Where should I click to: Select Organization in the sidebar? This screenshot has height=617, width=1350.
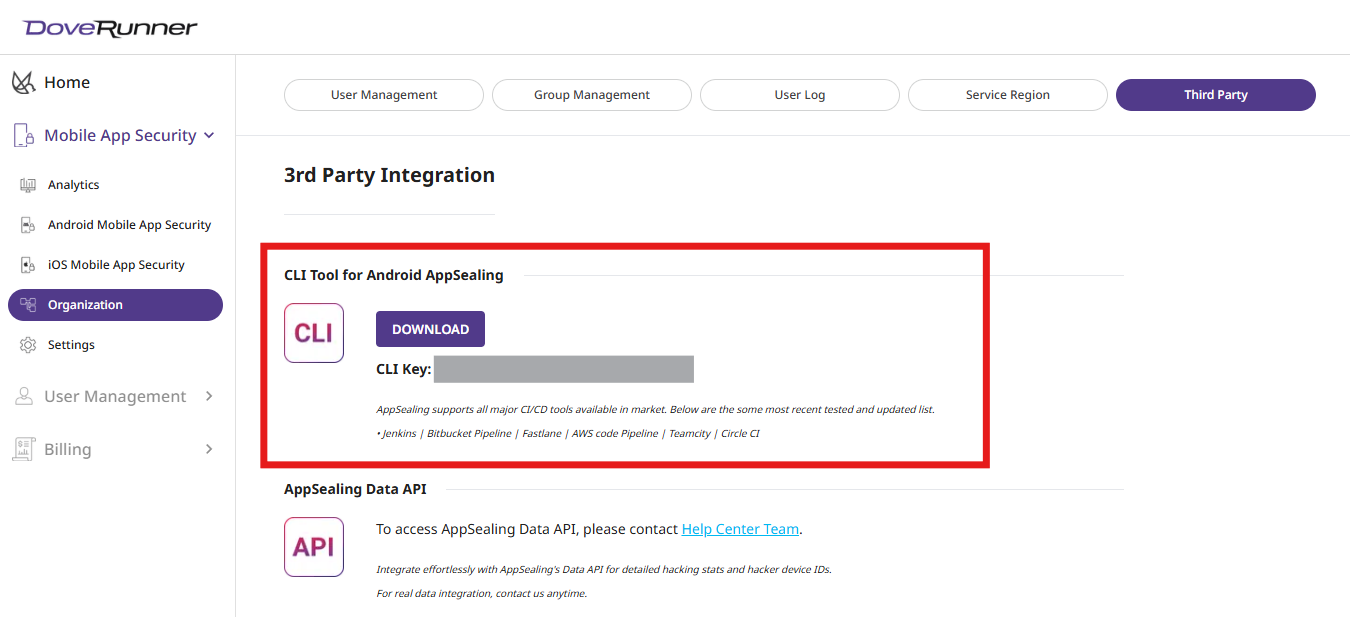click(x=116, y=305)
